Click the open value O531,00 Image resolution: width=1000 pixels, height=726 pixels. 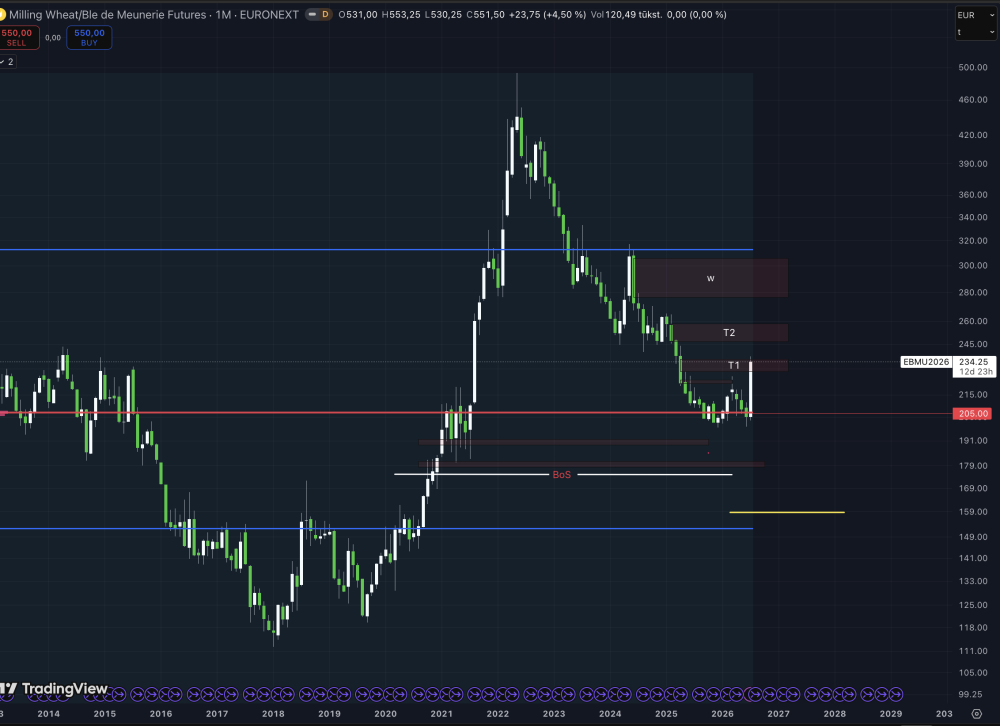[x=358, y=15]
